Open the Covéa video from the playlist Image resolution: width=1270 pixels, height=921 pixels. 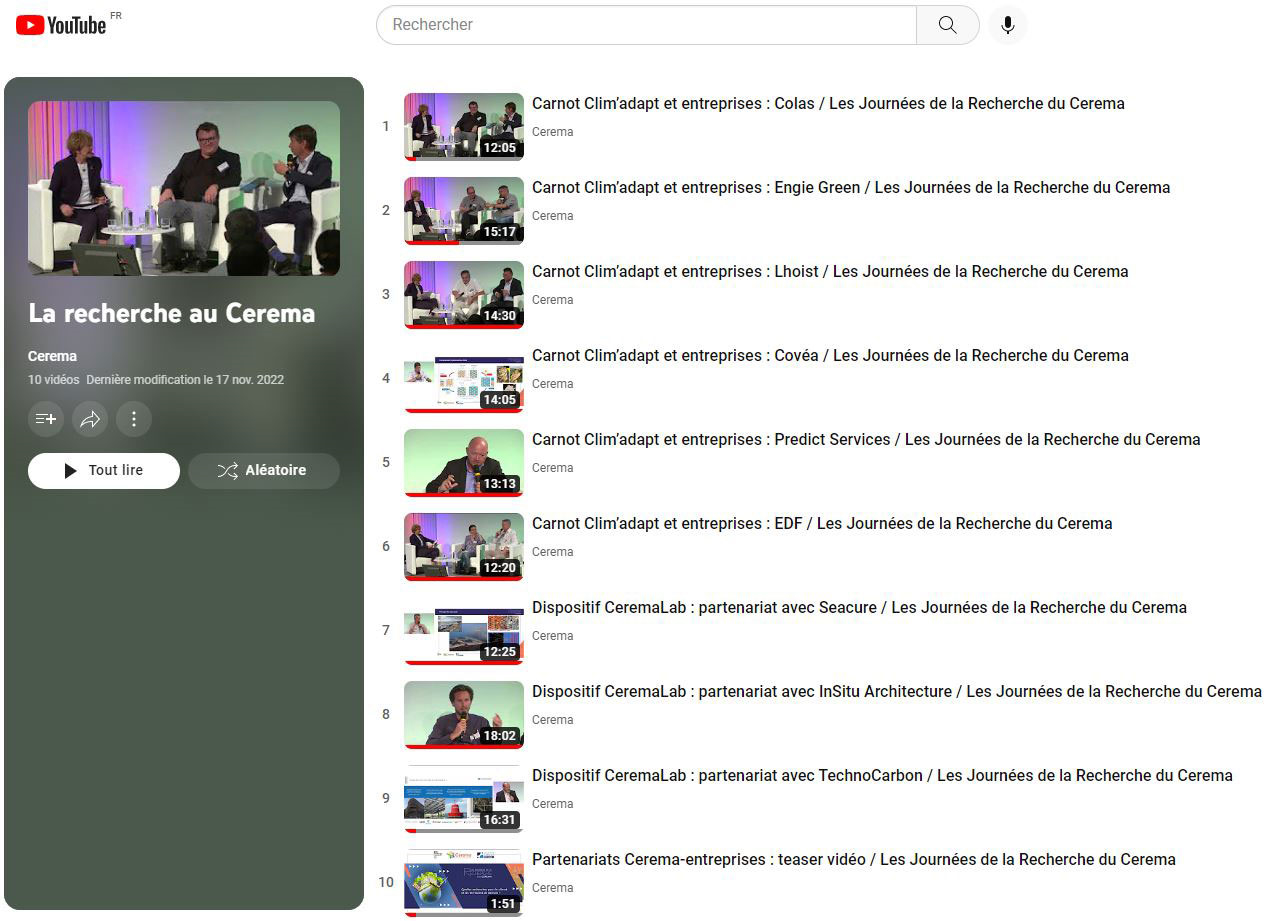click(x=832, y=355)
